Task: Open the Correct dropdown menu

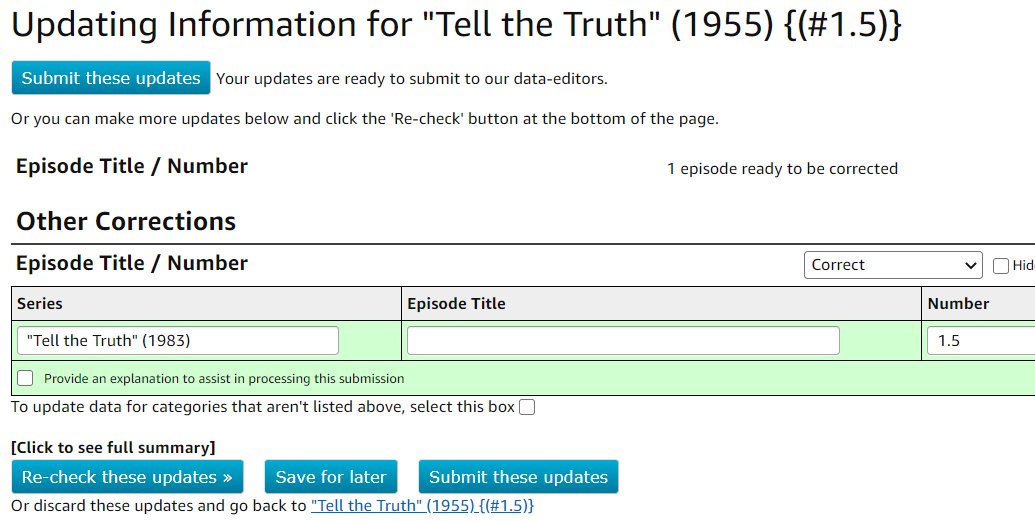Action: [x=893, y=265]
